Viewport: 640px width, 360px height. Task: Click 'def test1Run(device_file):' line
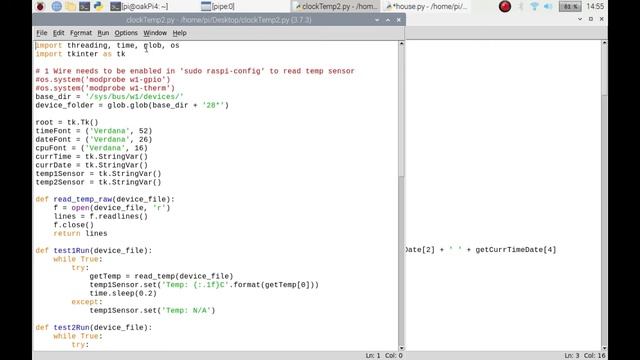94,251
